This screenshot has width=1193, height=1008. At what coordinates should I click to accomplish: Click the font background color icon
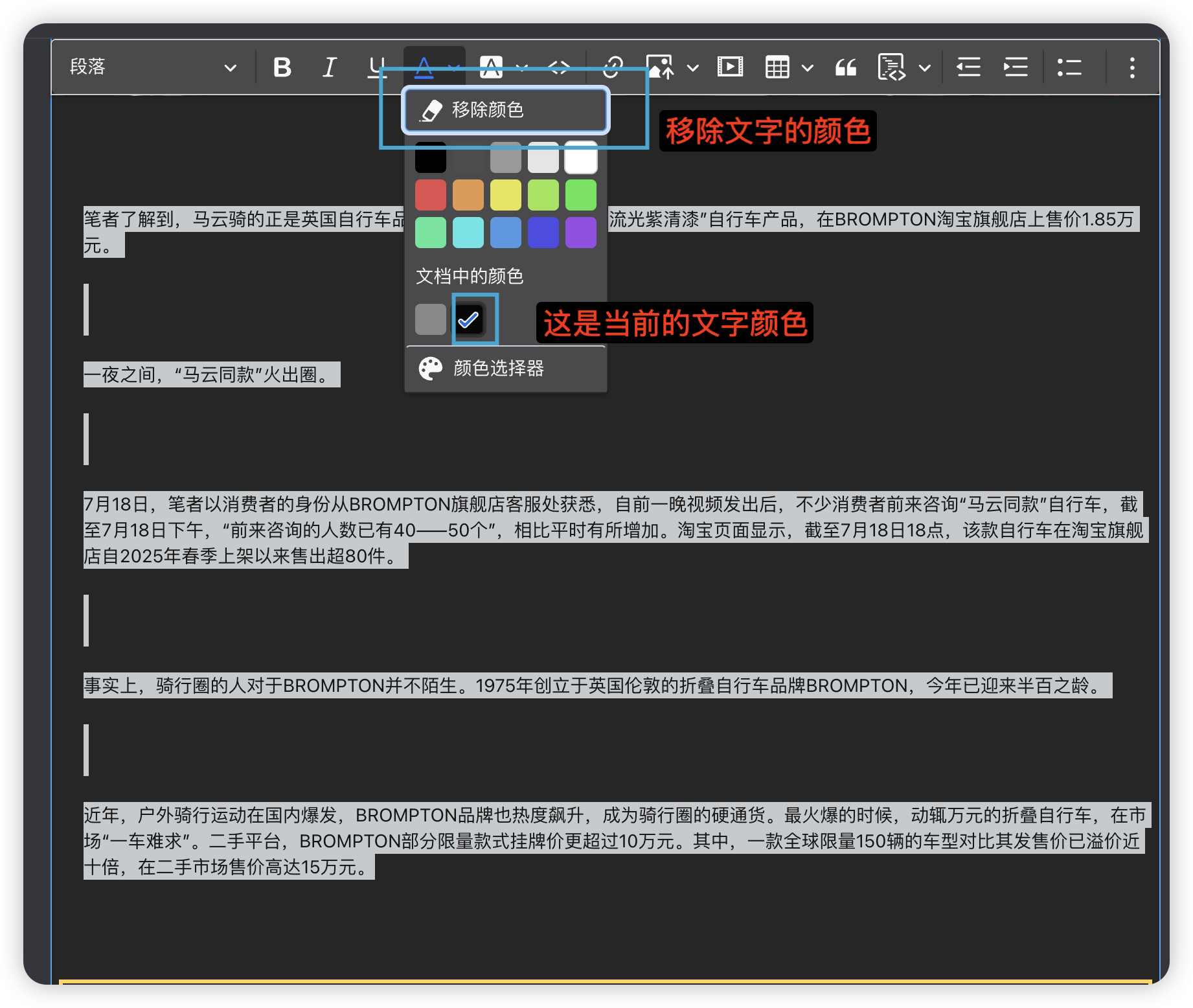[491, 67]
